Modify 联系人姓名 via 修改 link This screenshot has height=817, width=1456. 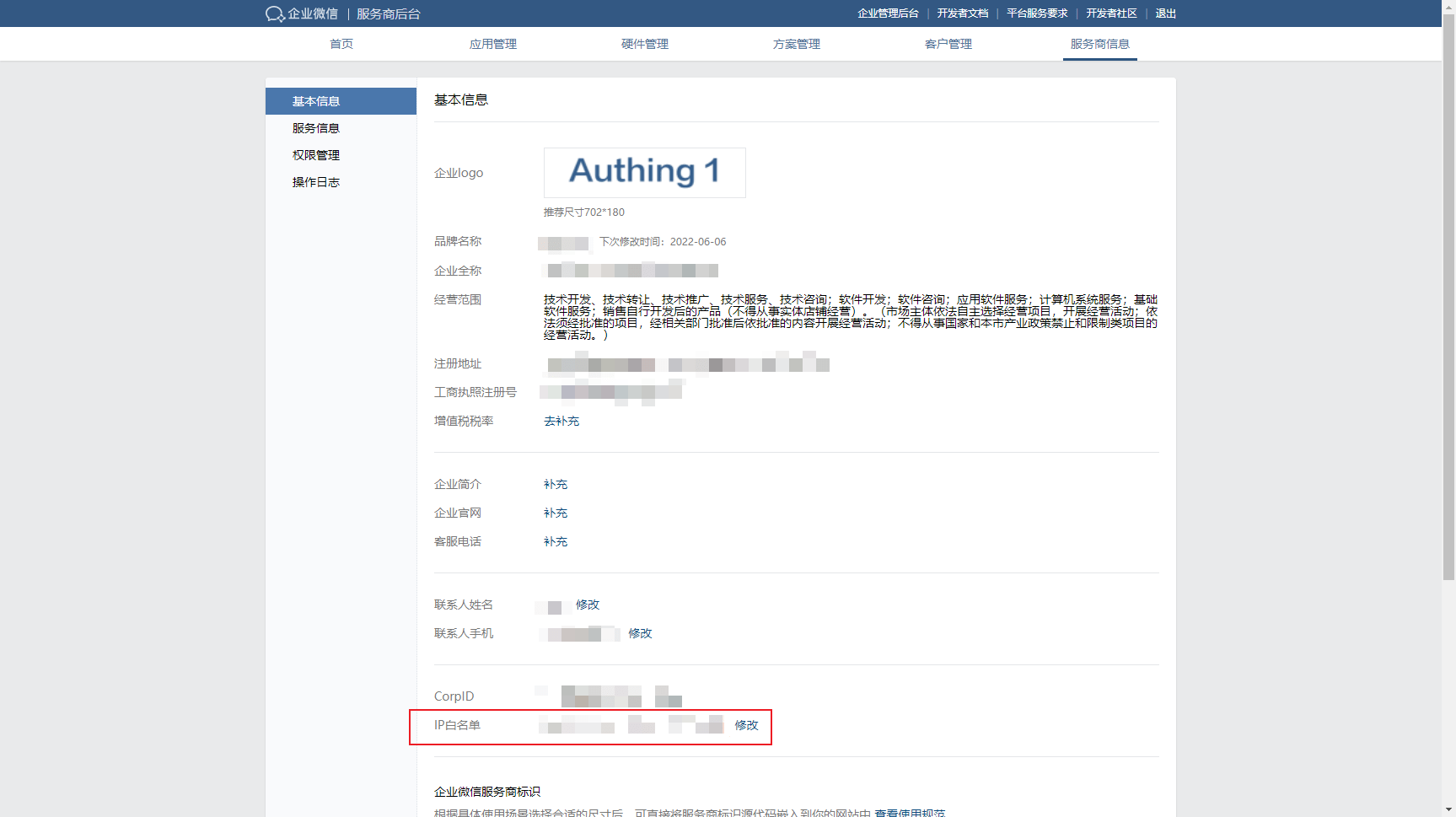tap(588, 605)
